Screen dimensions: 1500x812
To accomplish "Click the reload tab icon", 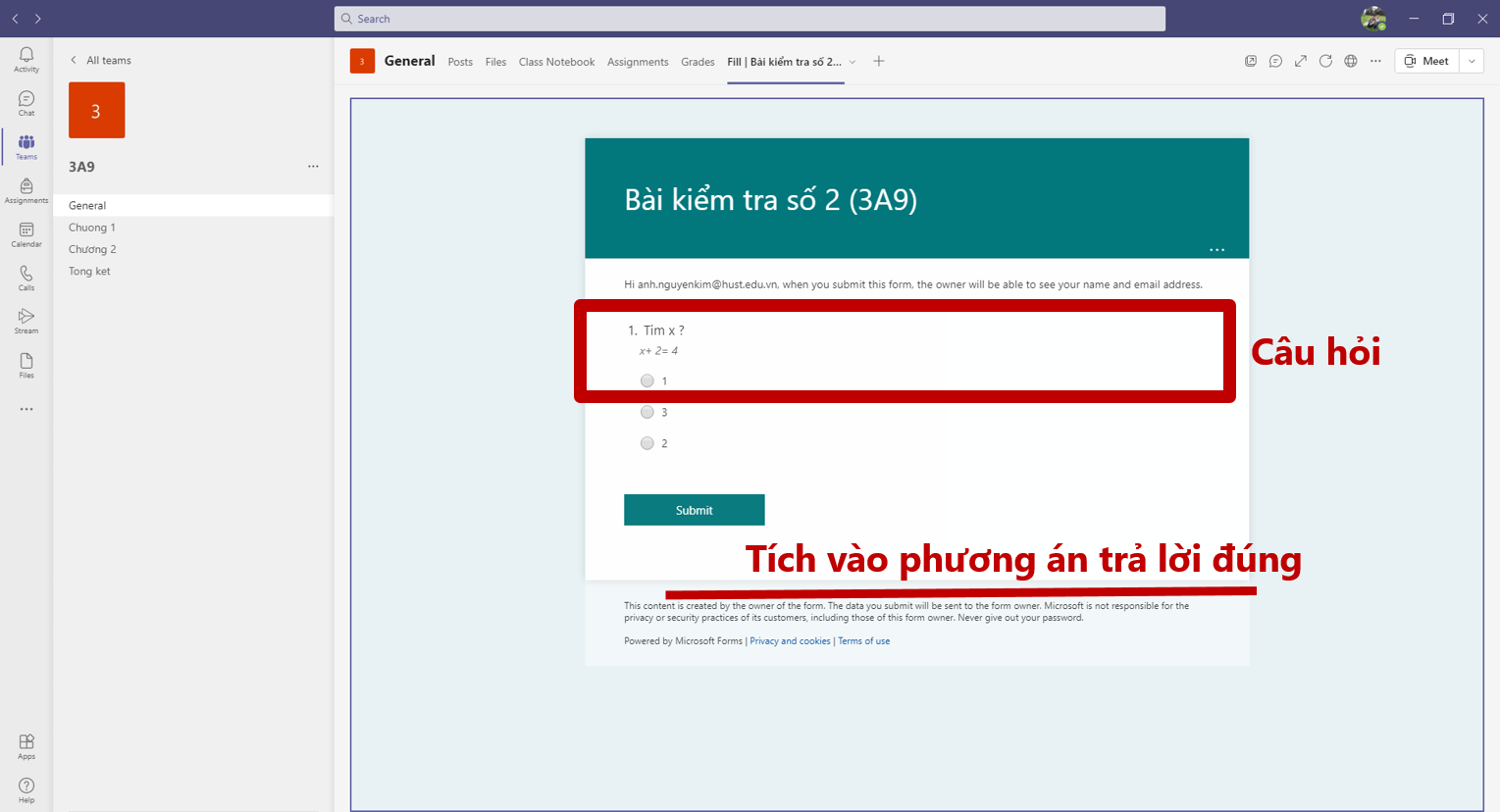I will (x=1325, y=61).
